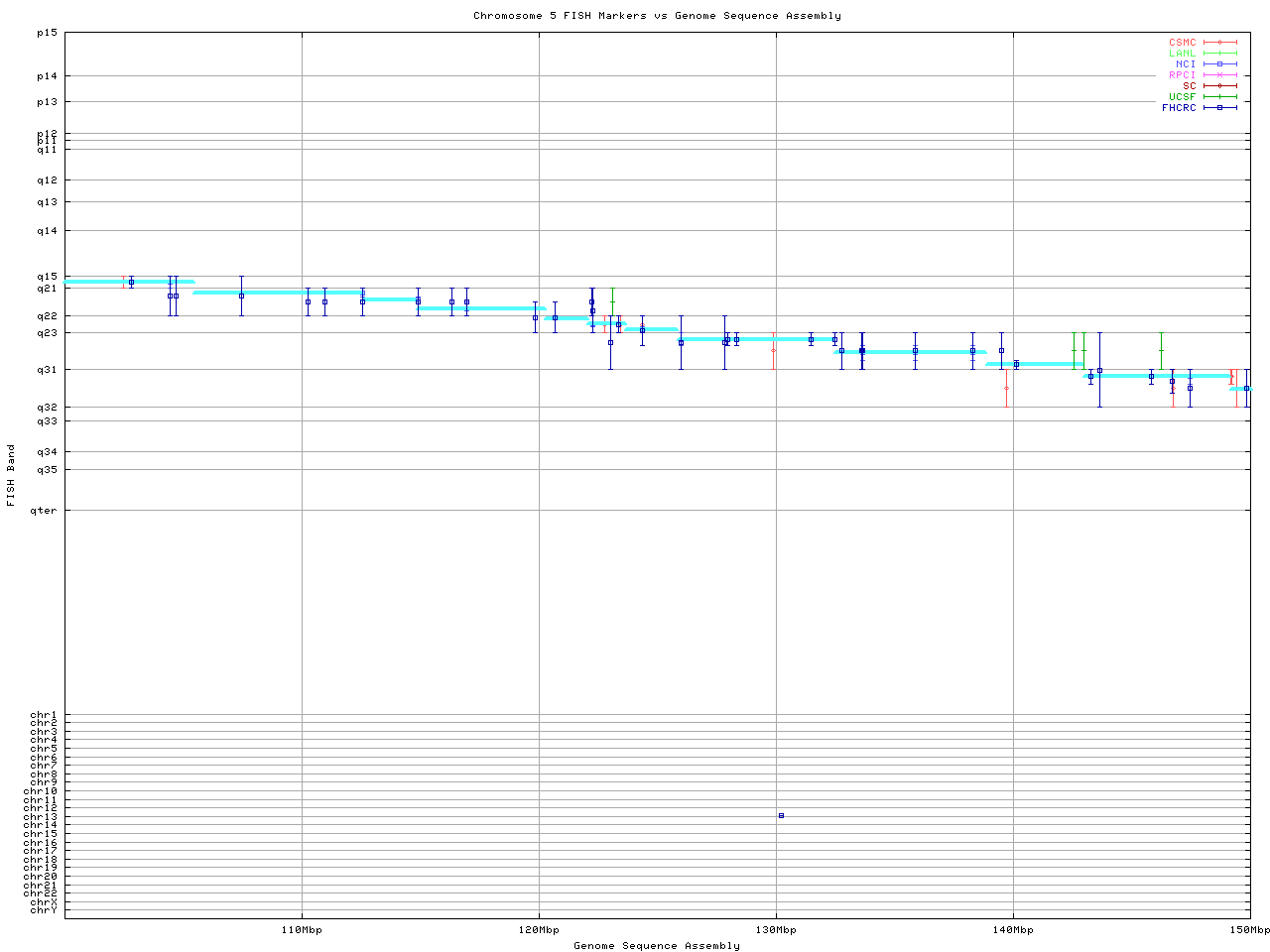Click the dark blue FHCRC legend marker sample
Screen dimensions: 1270x952
point(1220,108)
